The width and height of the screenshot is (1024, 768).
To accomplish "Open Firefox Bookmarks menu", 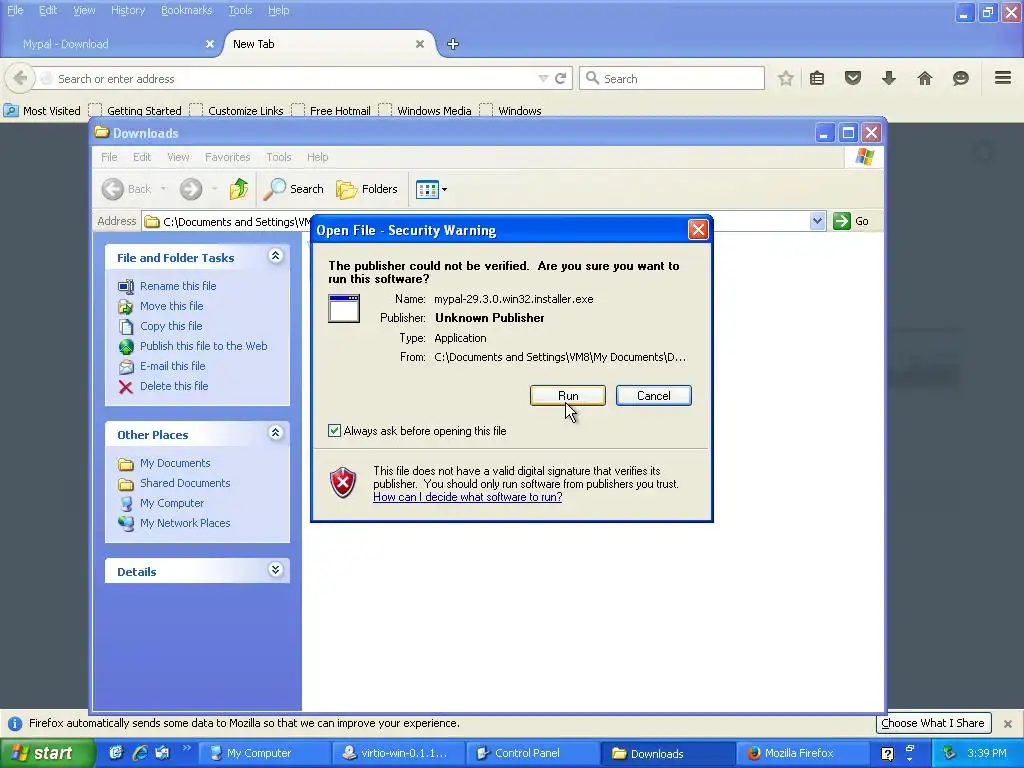I will click(187, 10).
